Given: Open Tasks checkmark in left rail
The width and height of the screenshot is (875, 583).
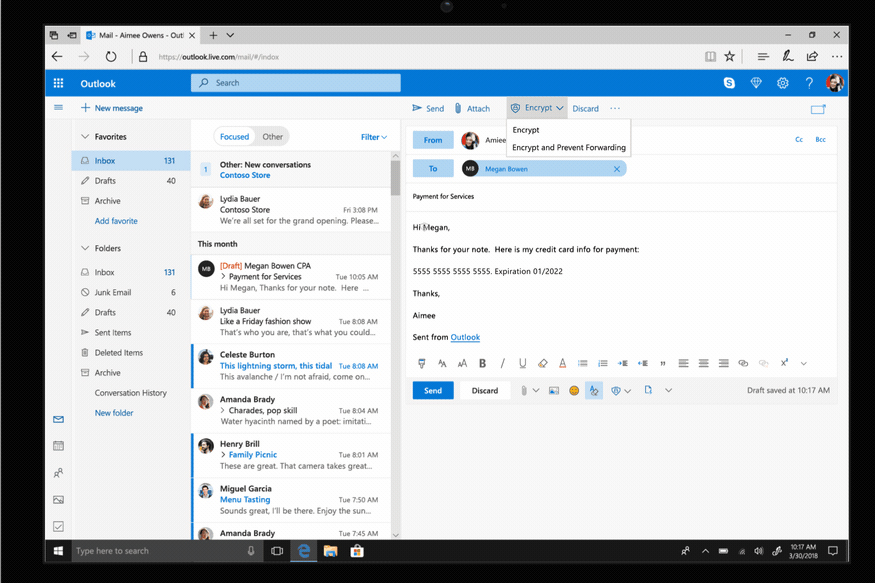Looking at the screenshot, I should [58, 526].
